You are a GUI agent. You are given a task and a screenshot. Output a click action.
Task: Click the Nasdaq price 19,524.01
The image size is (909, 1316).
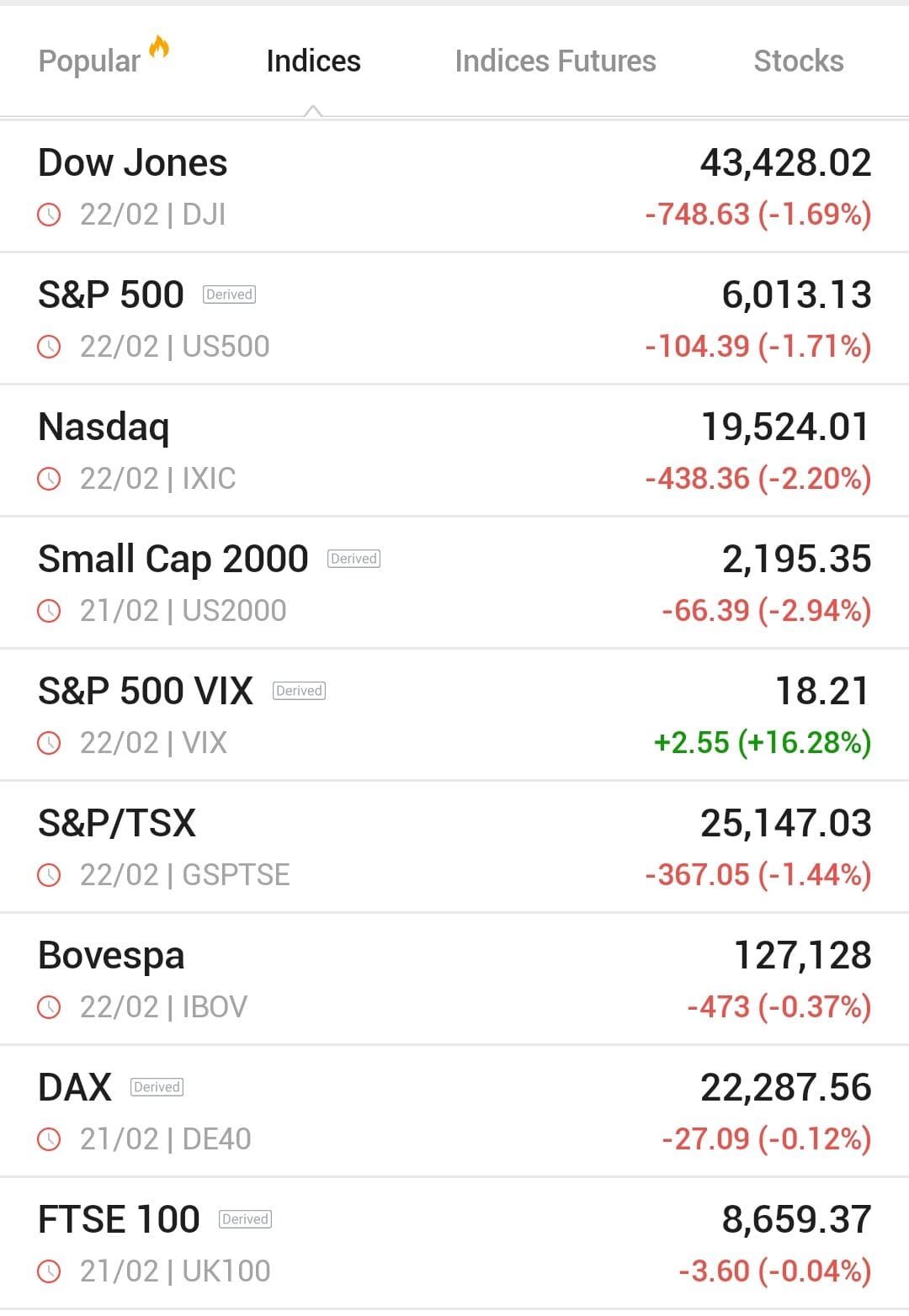point(785,427)
